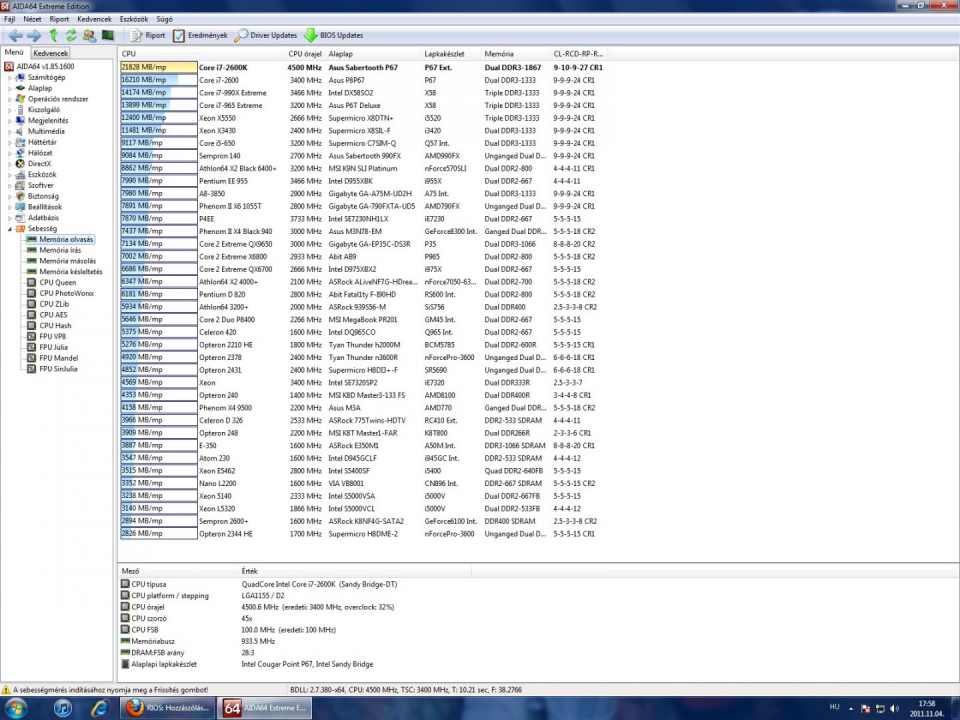Select the FPU Mandel benchmark icon

click(32, 358)
